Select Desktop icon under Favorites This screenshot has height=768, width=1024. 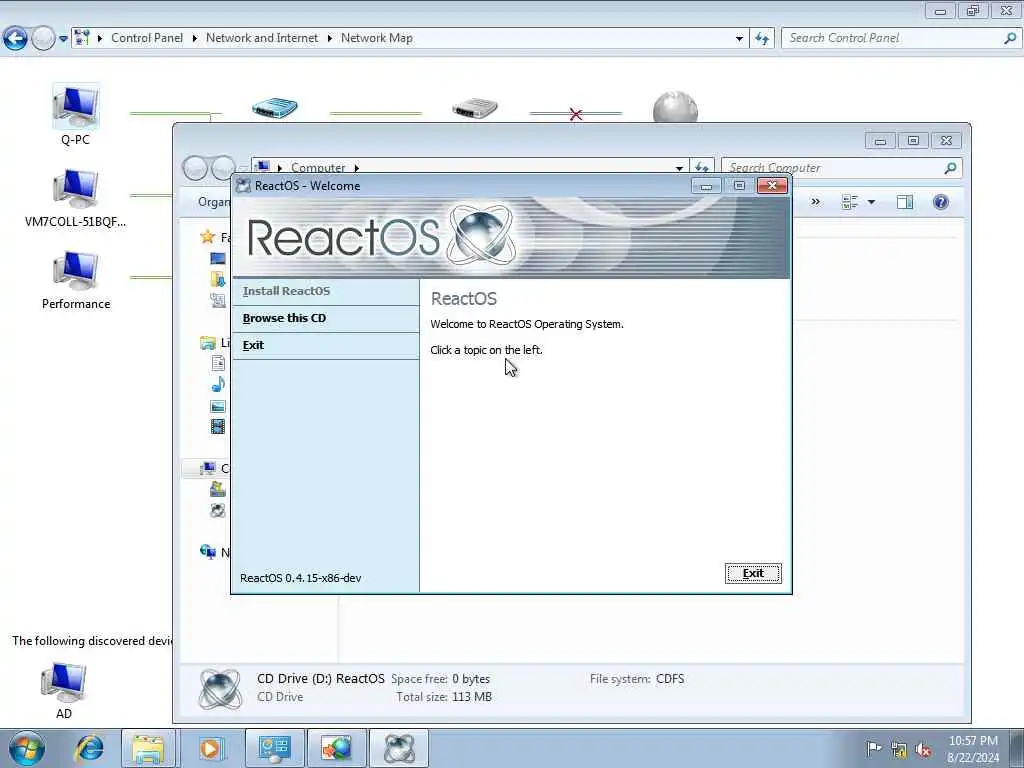click(217, 258)
